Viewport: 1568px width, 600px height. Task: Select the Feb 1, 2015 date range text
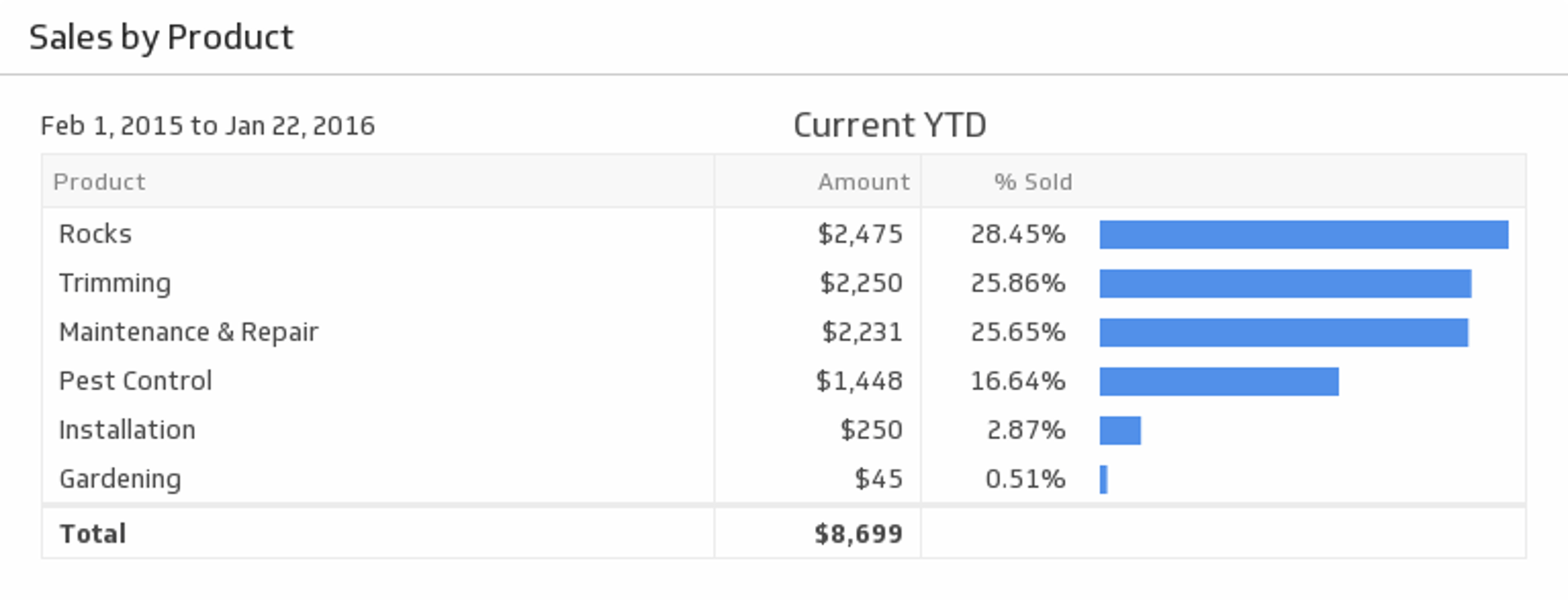coord(207,126)
